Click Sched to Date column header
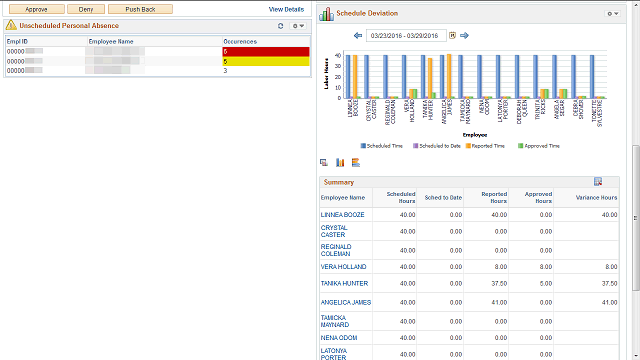640x360 pixels. [x=443, y=198]
